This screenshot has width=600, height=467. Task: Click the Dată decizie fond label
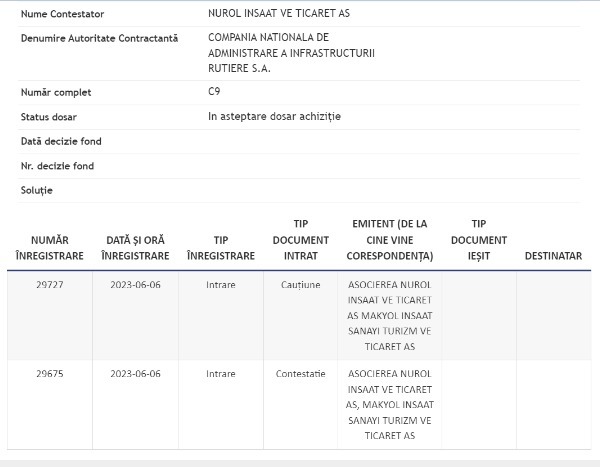click(61, 142)
